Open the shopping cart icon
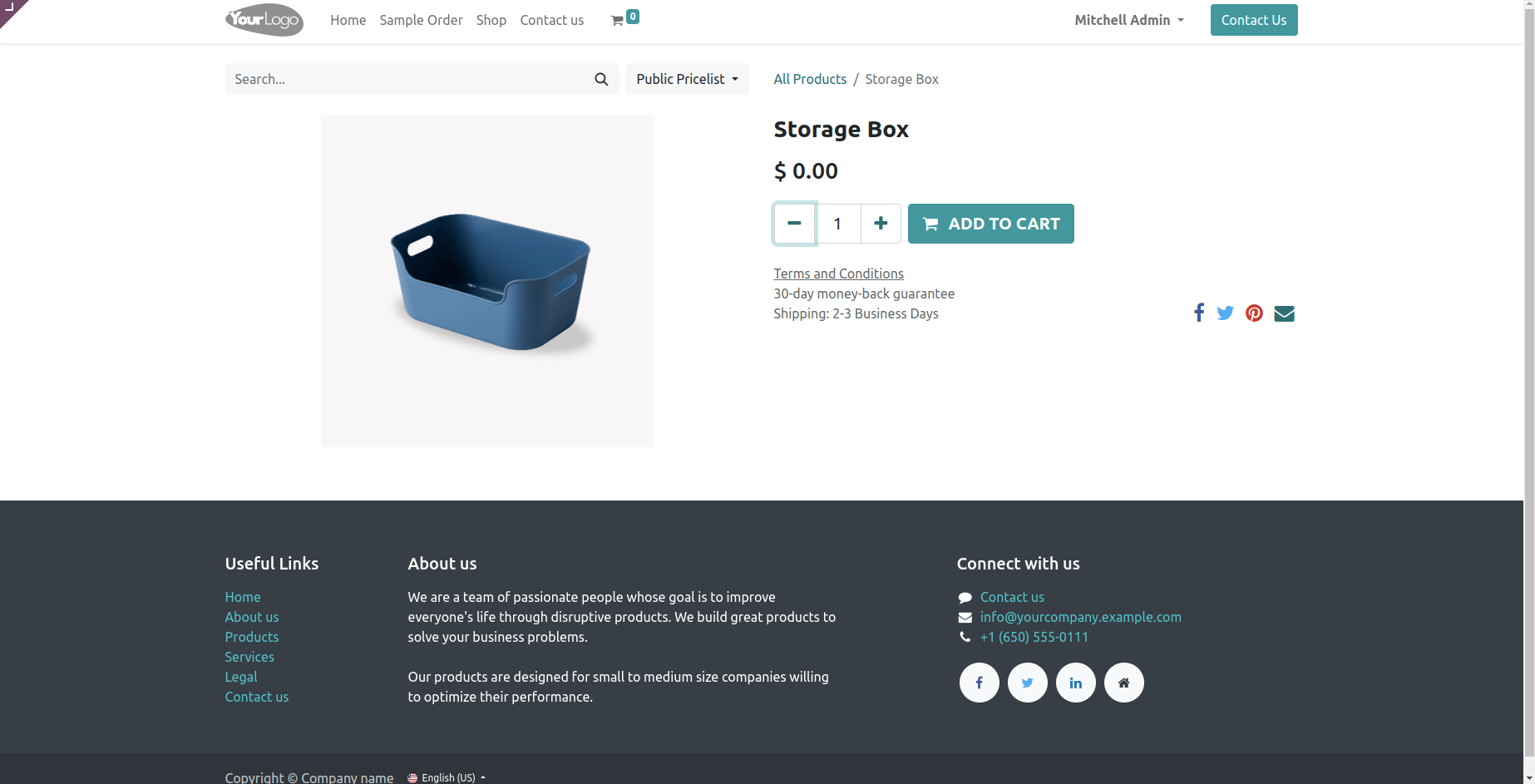This screenshot has width=1535, height=784. 618,20
